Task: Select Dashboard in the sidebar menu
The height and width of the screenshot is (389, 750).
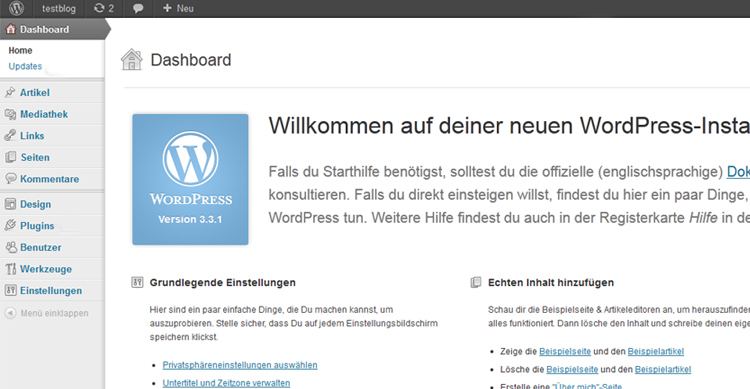Action: tap(44, 29)
